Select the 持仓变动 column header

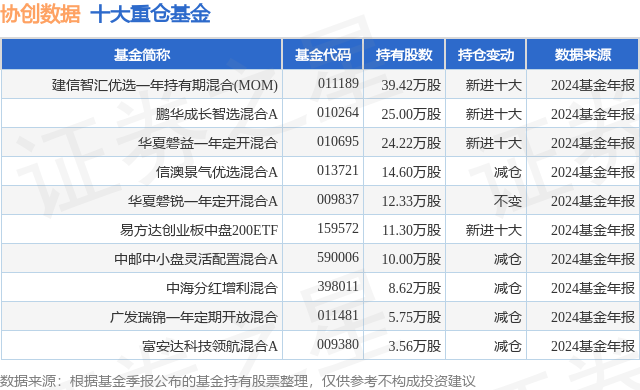(x=486, y=55)
